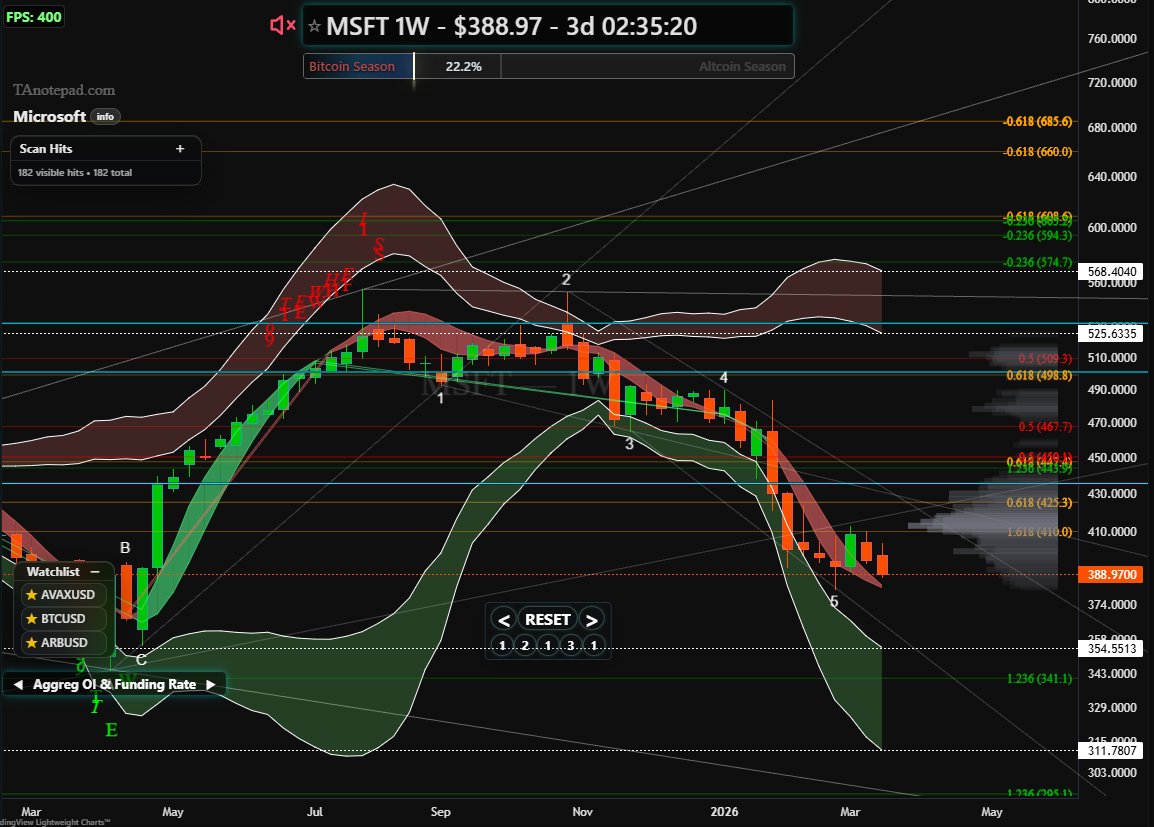
Task: Click the Watchlist panel title
Action: click(53, 572)
